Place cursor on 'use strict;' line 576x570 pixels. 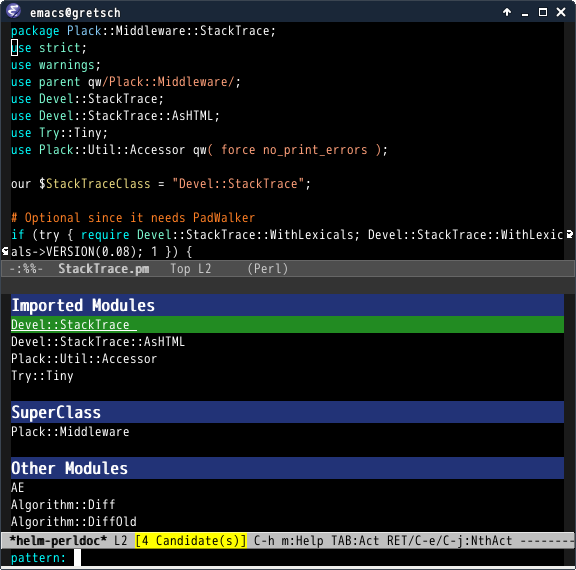[x=49, y=48]
